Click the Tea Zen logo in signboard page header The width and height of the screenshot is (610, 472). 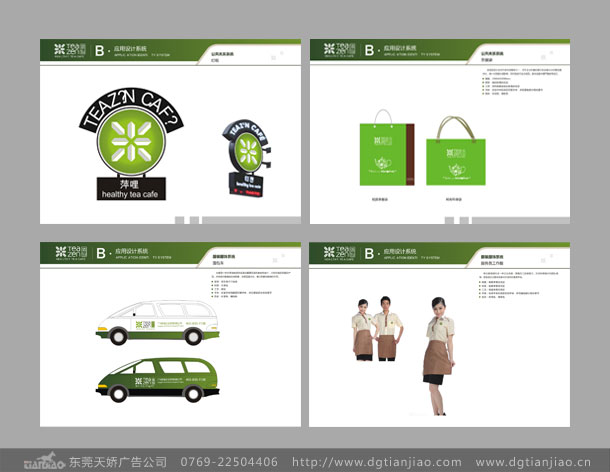click(70, 50)
